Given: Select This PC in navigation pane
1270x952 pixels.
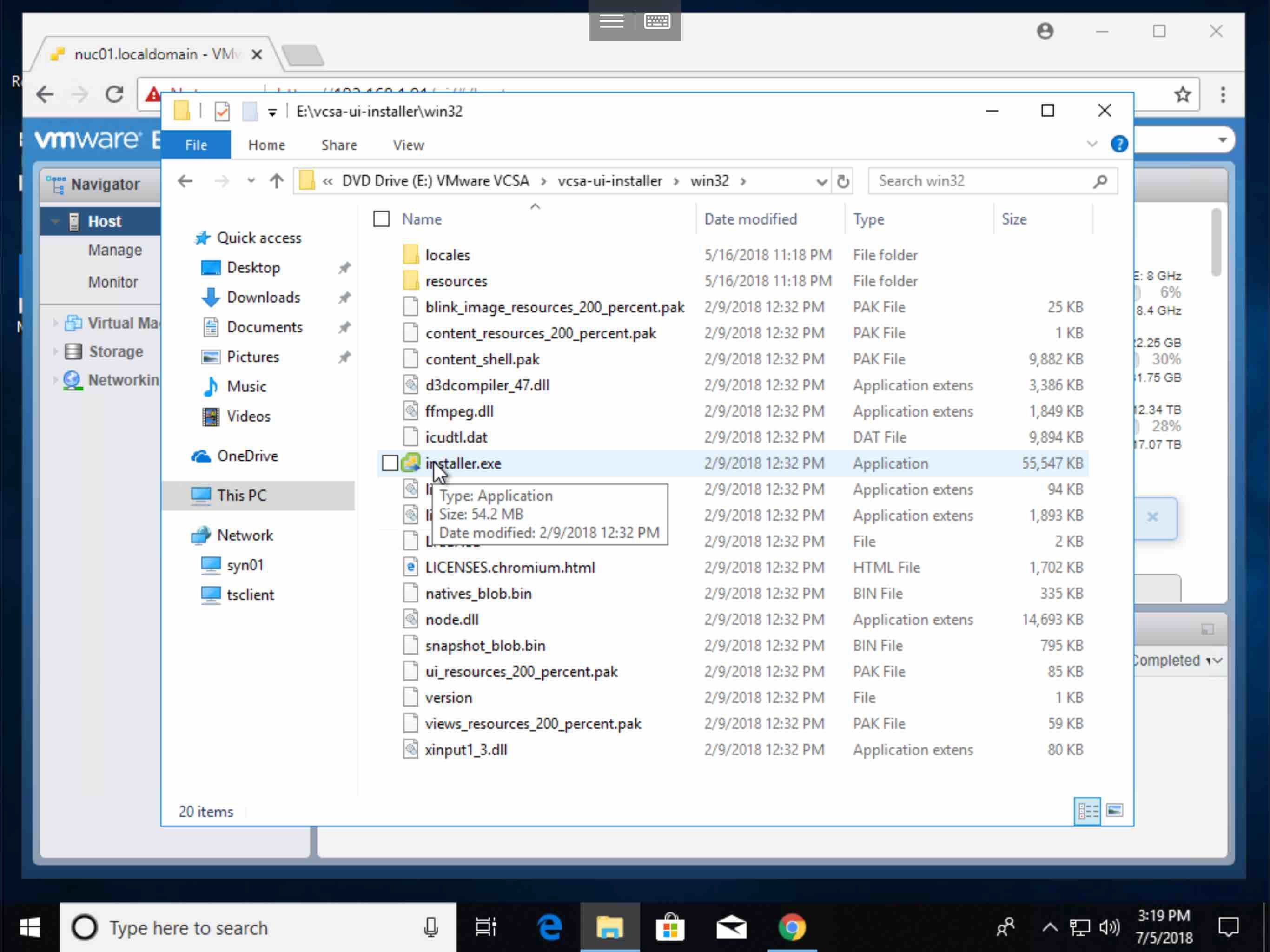Looking at the screenshot, I should pyautogui.click(x=258, y=496).
